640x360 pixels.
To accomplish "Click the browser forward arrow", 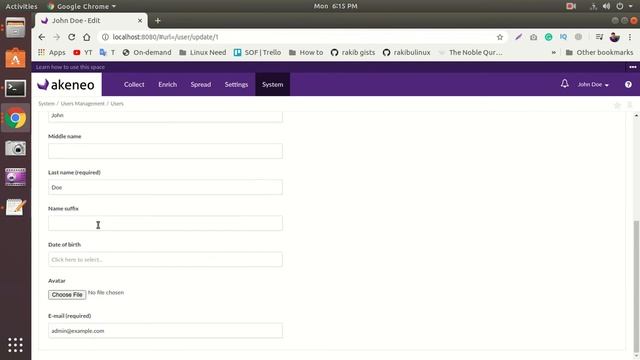I will [56, 37].
